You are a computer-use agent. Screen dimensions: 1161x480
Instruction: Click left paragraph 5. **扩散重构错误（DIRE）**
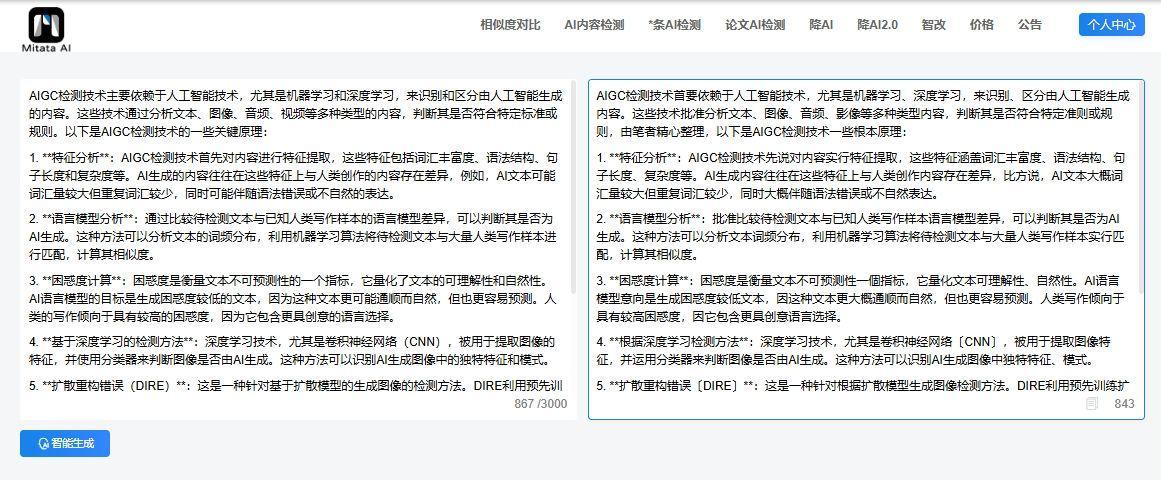[296, 386]
